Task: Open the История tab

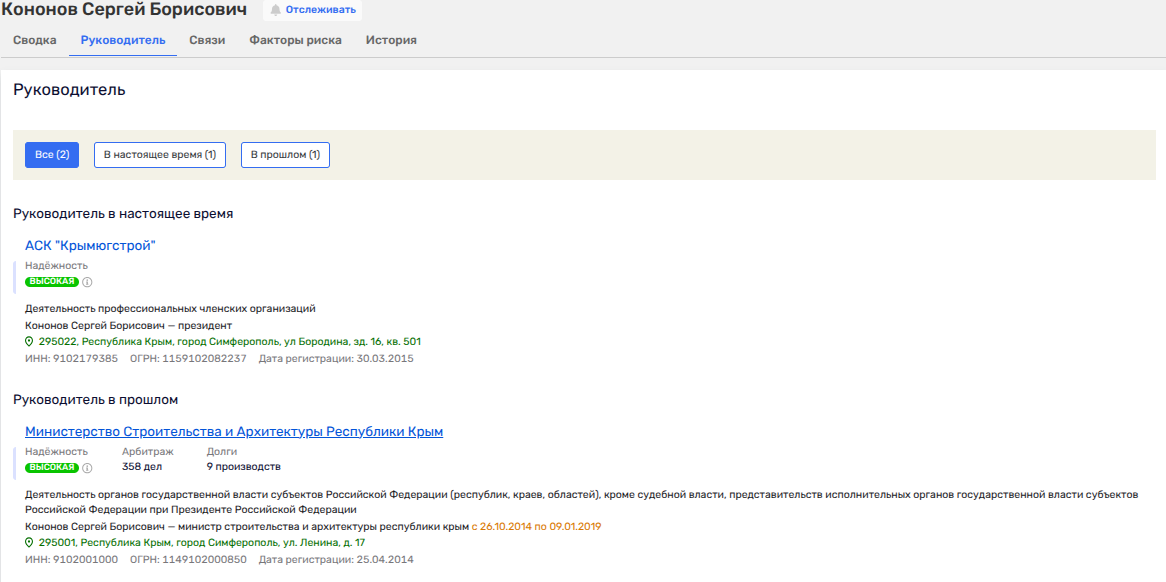Action: point(391,41)
